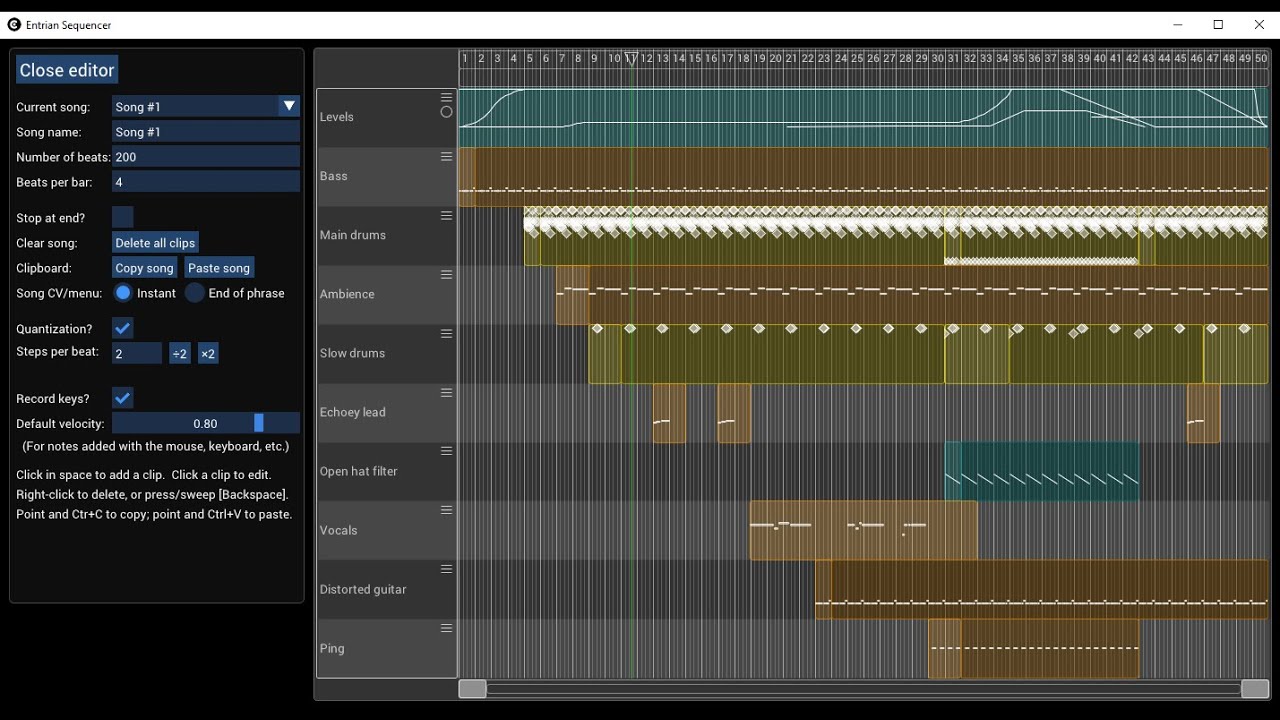This screenshot has width=1280, height=720.
Task: Click the Steps per beat field
Action: click(137, 354)
